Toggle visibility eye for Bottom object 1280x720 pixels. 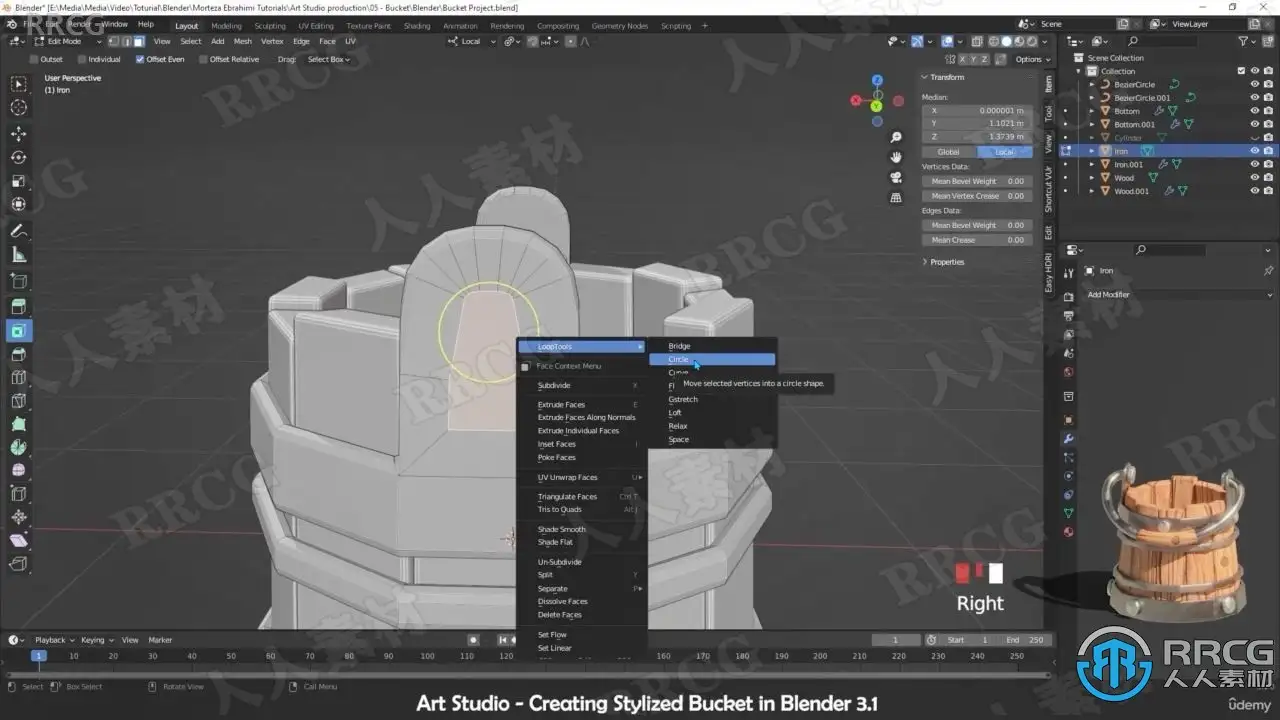click(1254, 111)
